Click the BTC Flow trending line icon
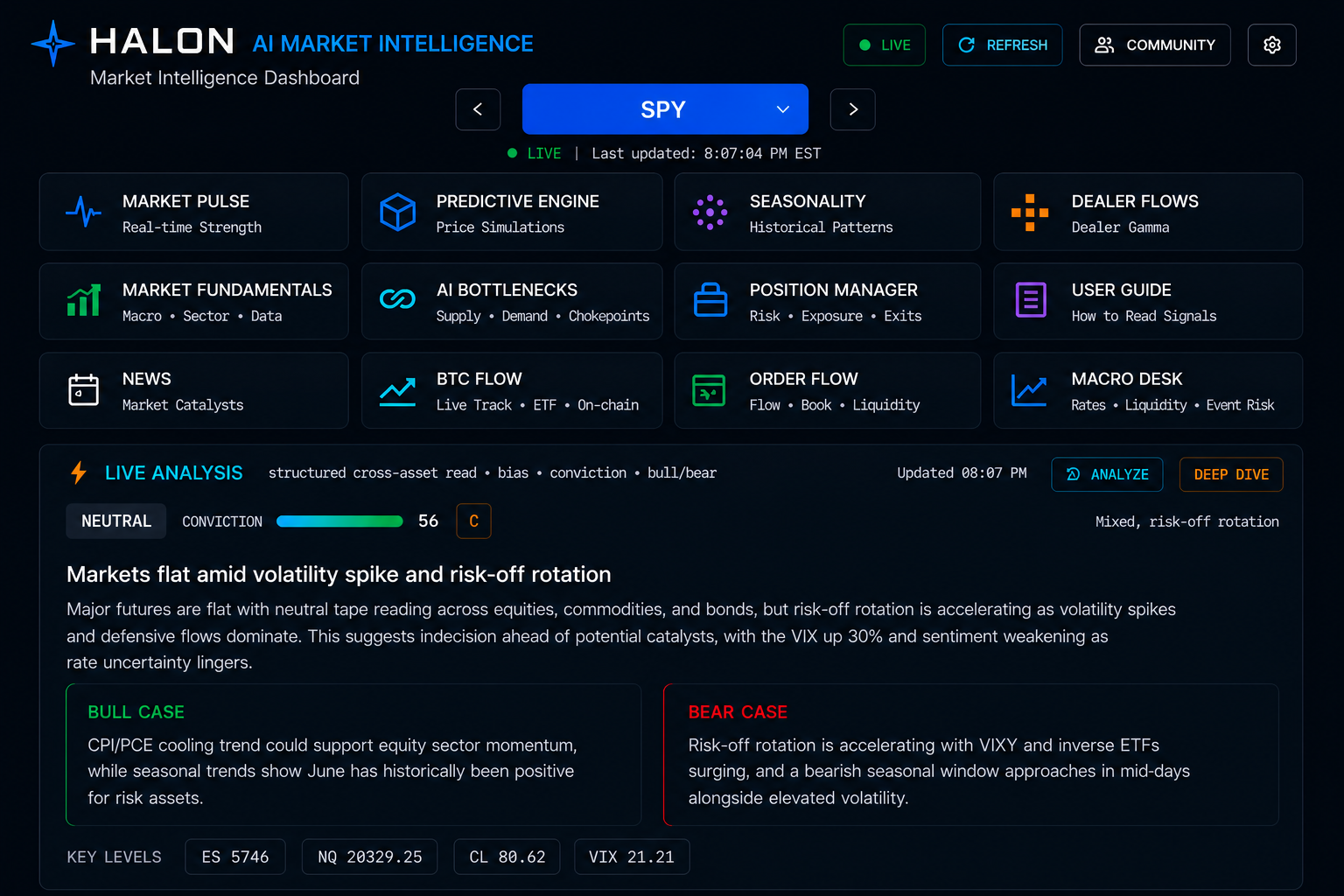Viewport: 1344px width, 896px height. coord(397,391)
